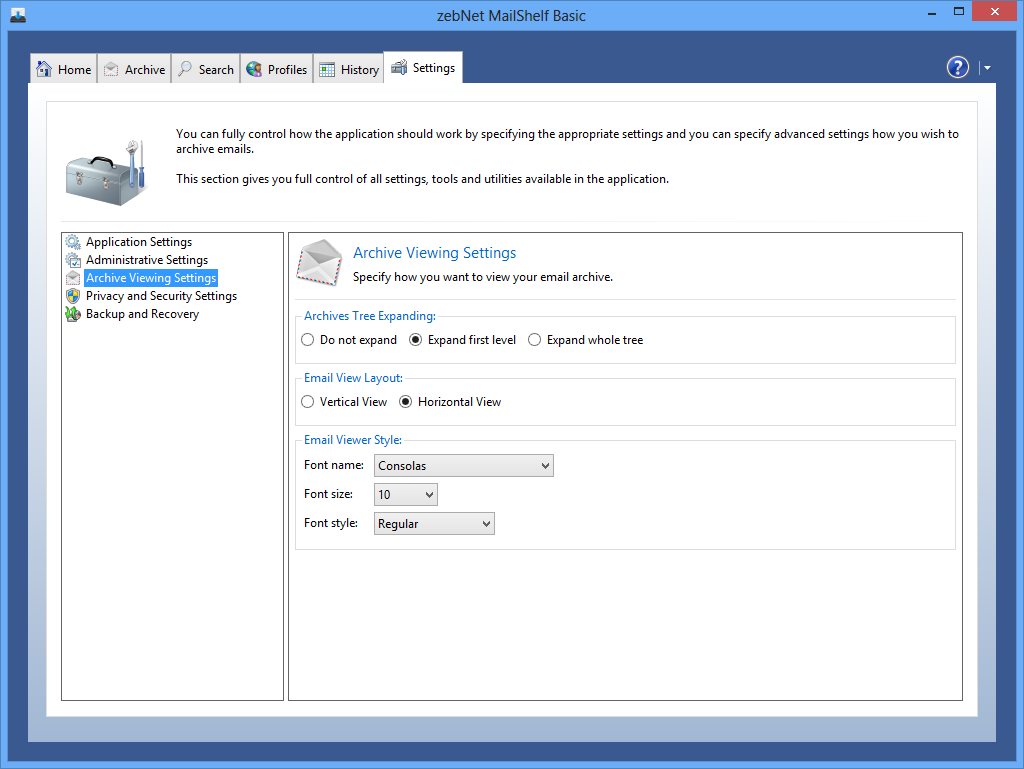
Task: Select Privacy and Security Settings entry
Action: [161, 296]
